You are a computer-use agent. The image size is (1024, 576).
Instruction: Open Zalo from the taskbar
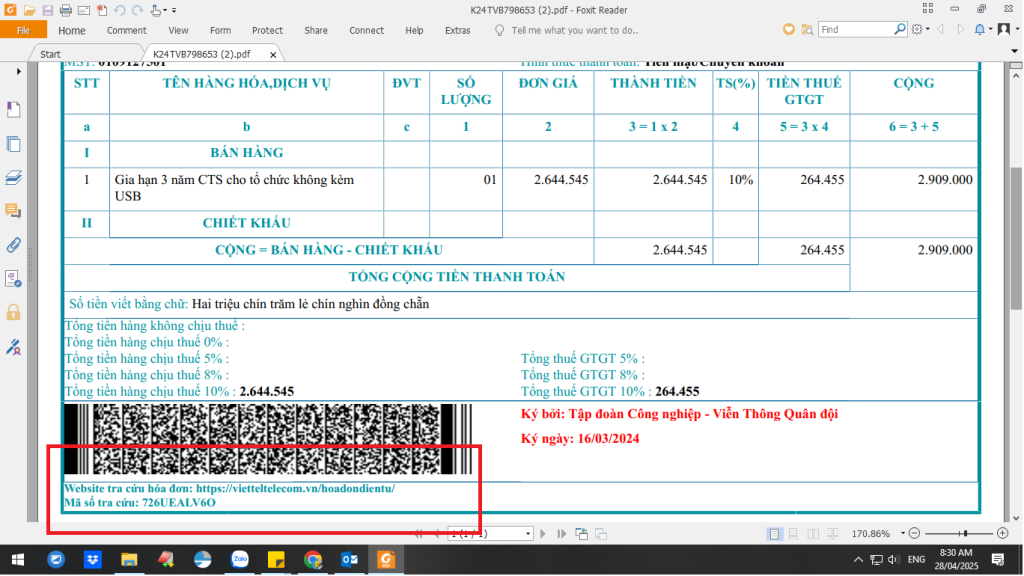click(240, 560)
